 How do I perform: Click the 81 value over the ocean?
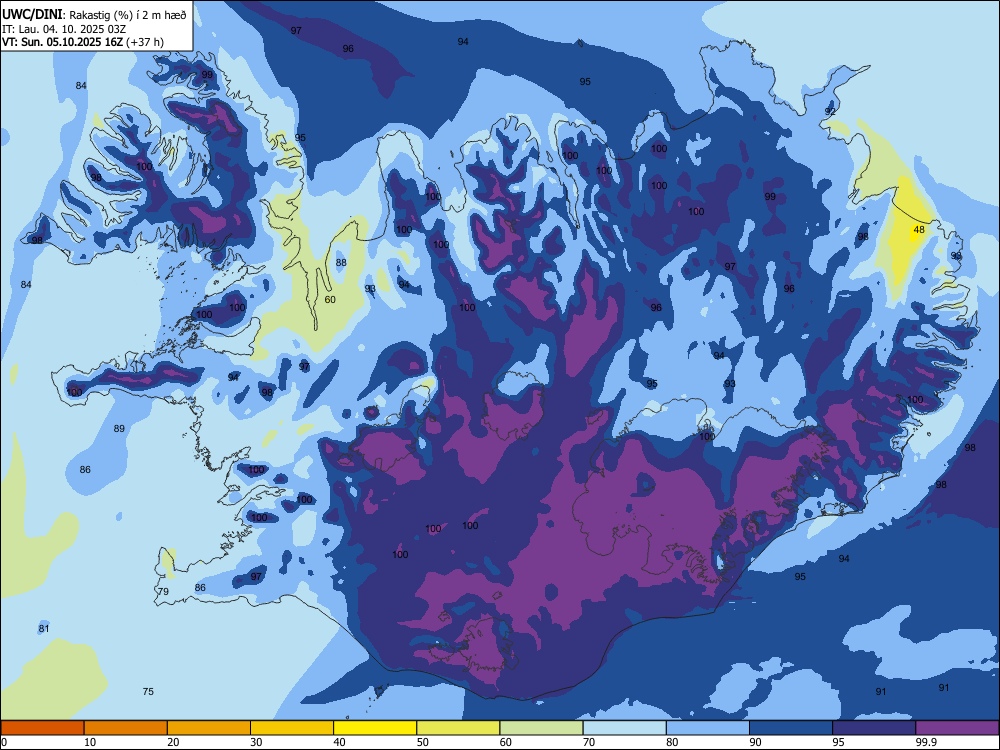point(43,629)
